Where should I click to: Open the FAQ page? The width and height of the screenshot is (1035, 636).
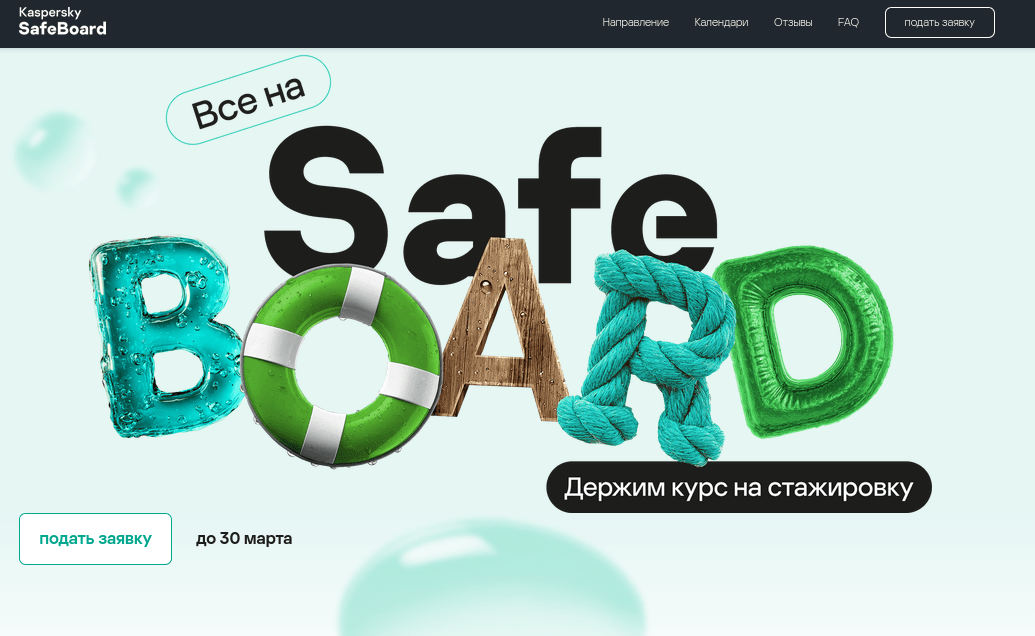tap(848, 22)
